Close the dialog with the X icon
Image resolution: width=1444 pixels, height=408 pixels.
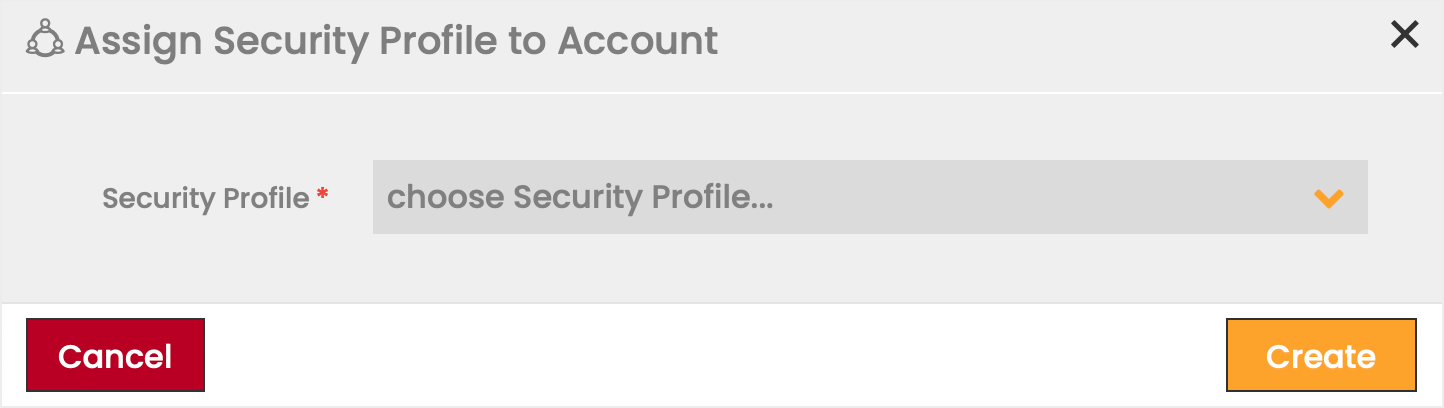1404,35
